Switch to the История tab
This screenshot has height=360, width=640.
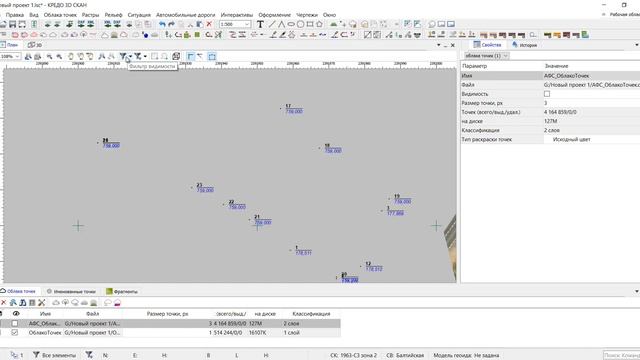(524, 45)
